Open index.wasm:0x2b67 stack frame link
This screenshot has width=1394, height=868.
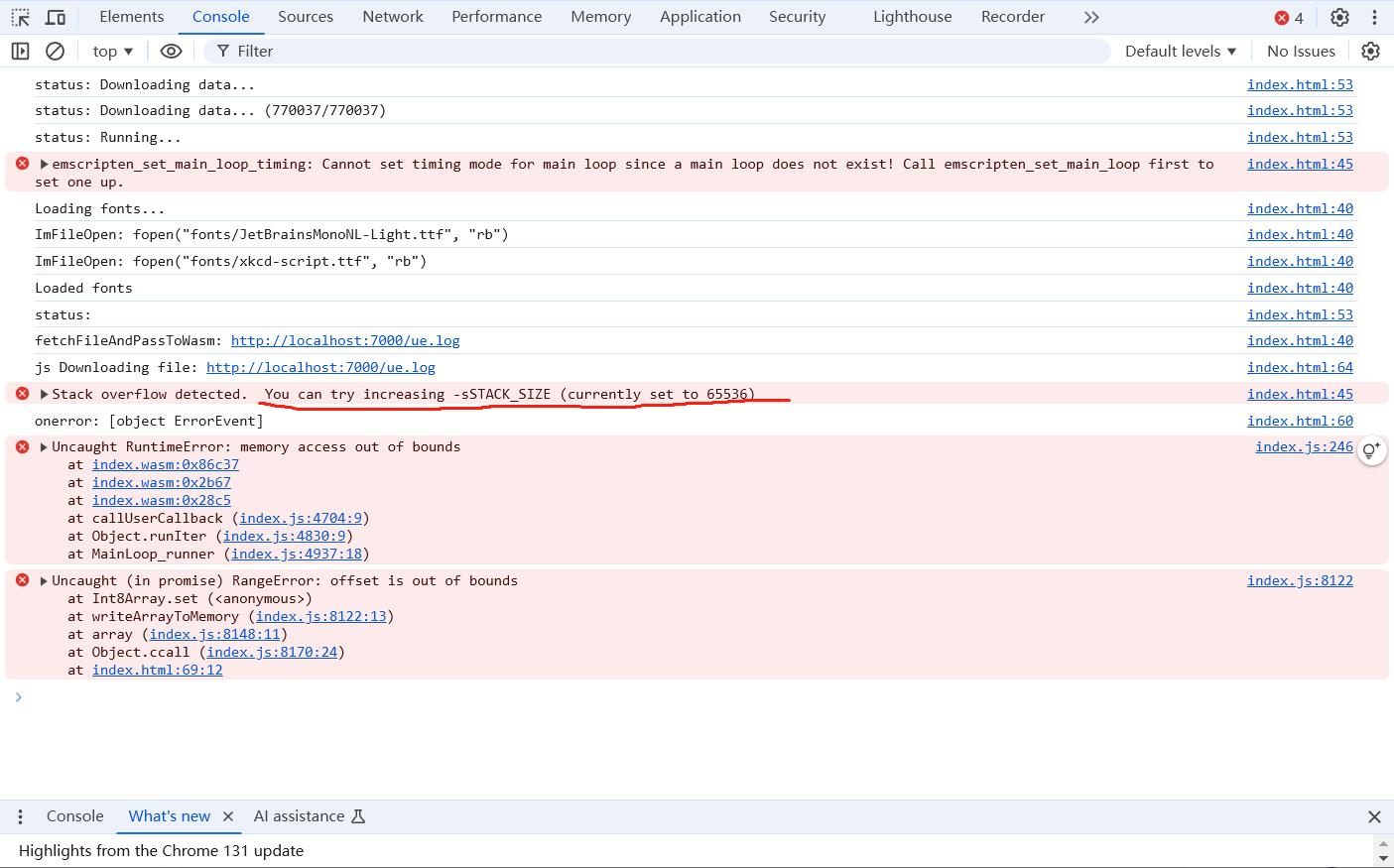(x=162, y=482)
